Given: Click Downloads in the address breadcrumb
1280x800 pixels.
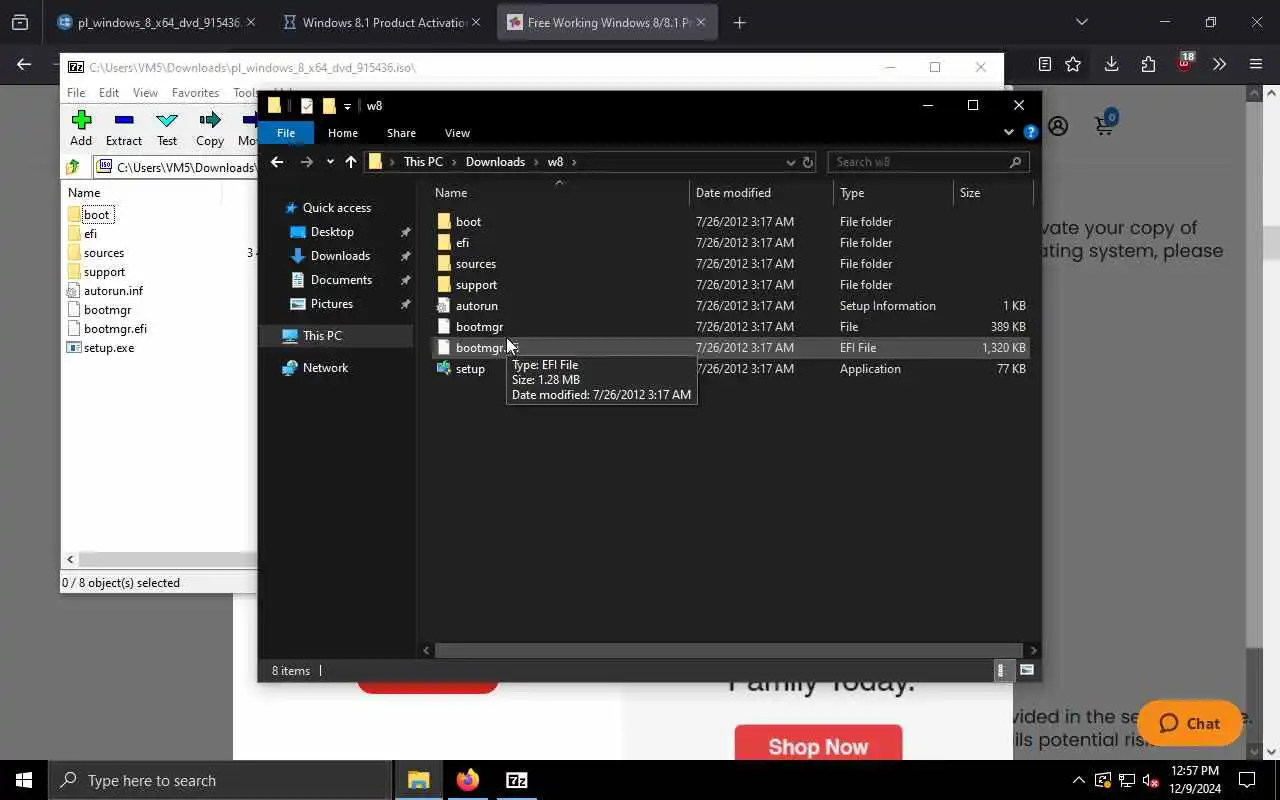Looking at the screenshot, I should (495, 162).
